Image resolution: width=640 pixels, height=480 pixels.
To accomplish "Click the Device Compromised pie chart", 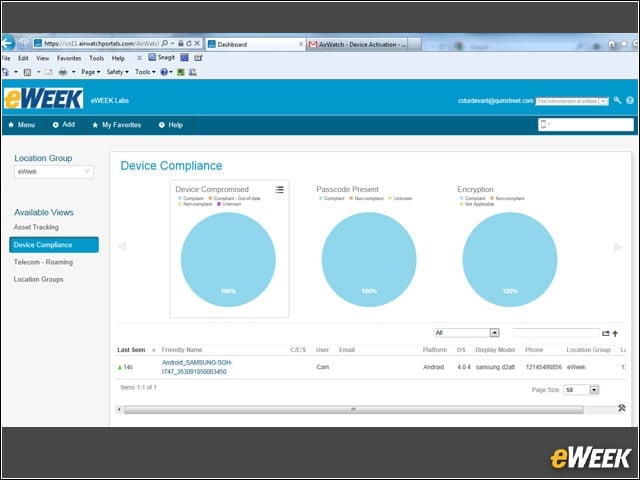I will click(x=228, y=259).
